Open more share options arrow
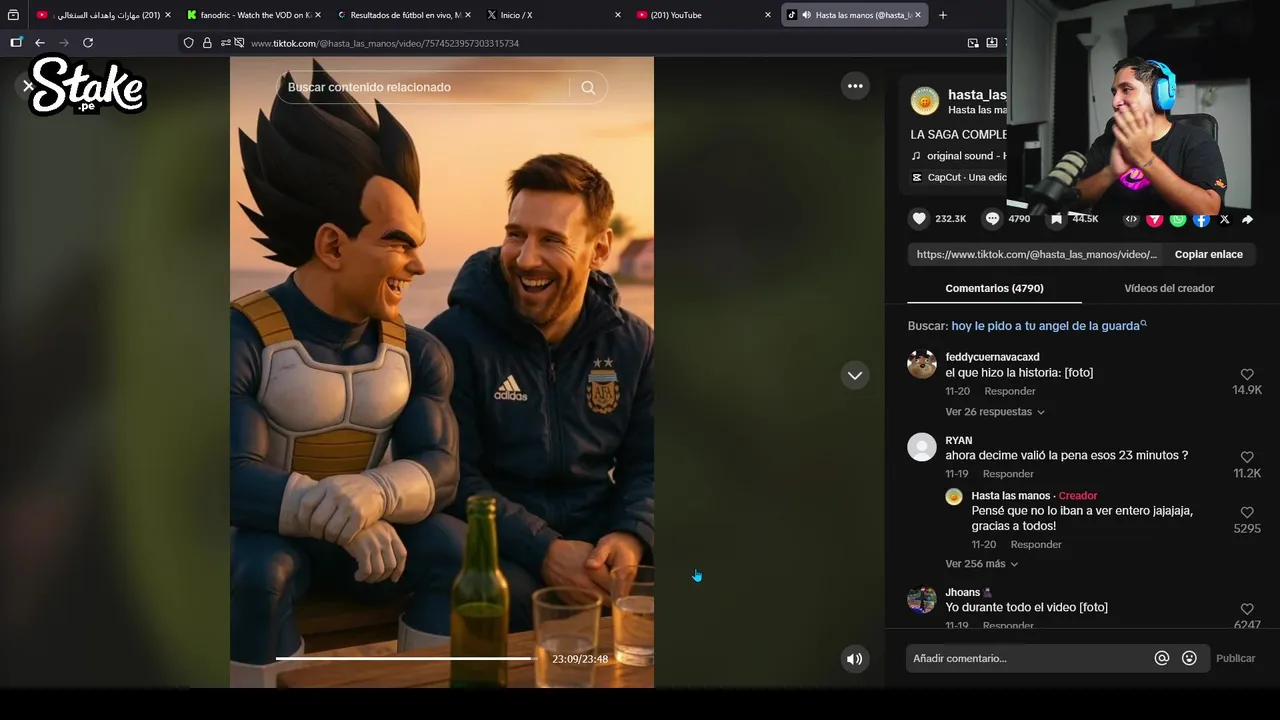Screen dimensions: 1280x720 [1247, 219]
